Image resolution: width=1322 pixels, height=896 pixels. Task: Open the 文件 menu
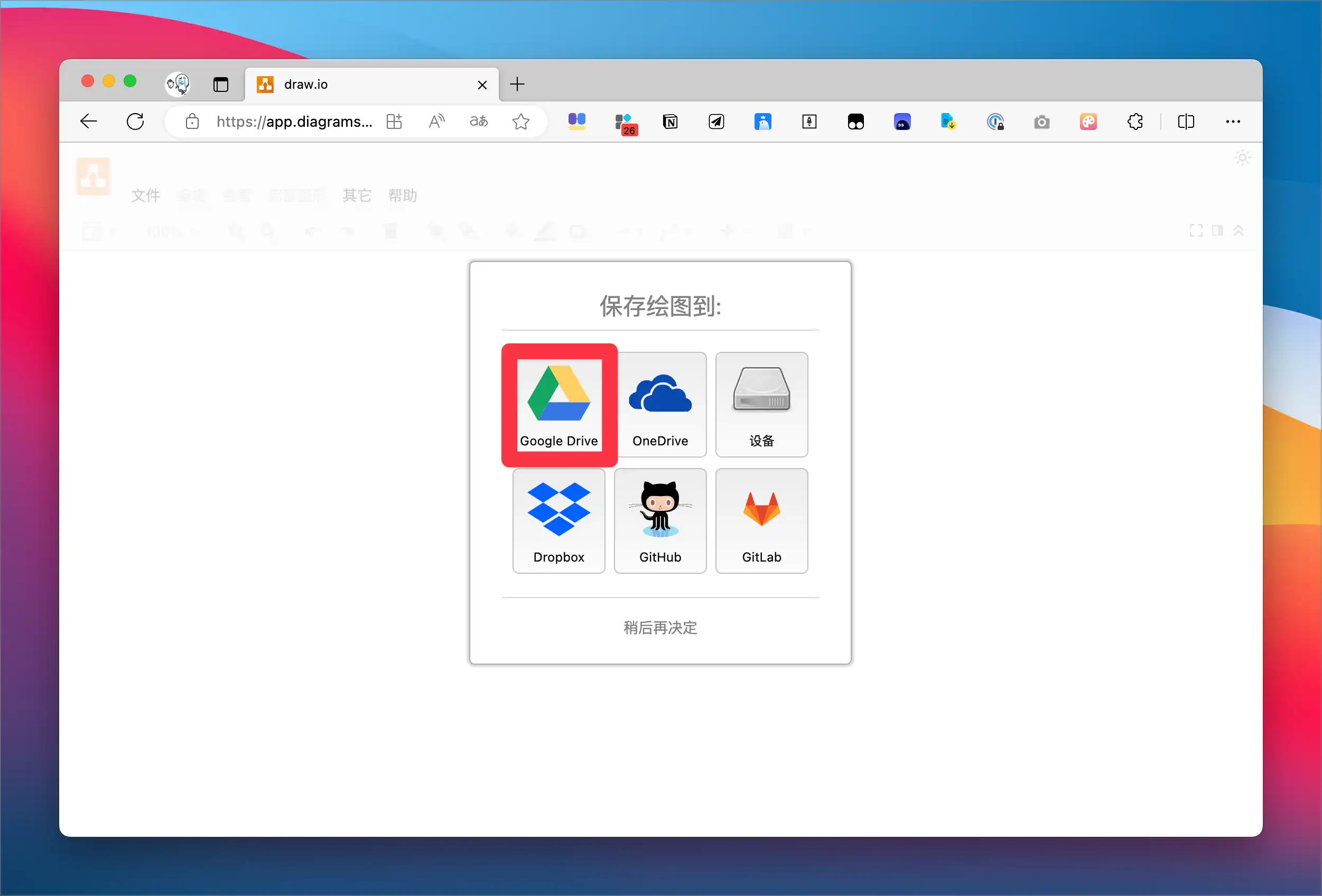(146, 195)
